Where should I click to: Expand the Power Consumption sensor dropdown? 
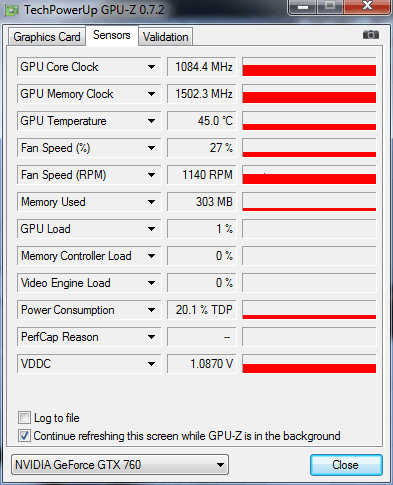[151, 310]
